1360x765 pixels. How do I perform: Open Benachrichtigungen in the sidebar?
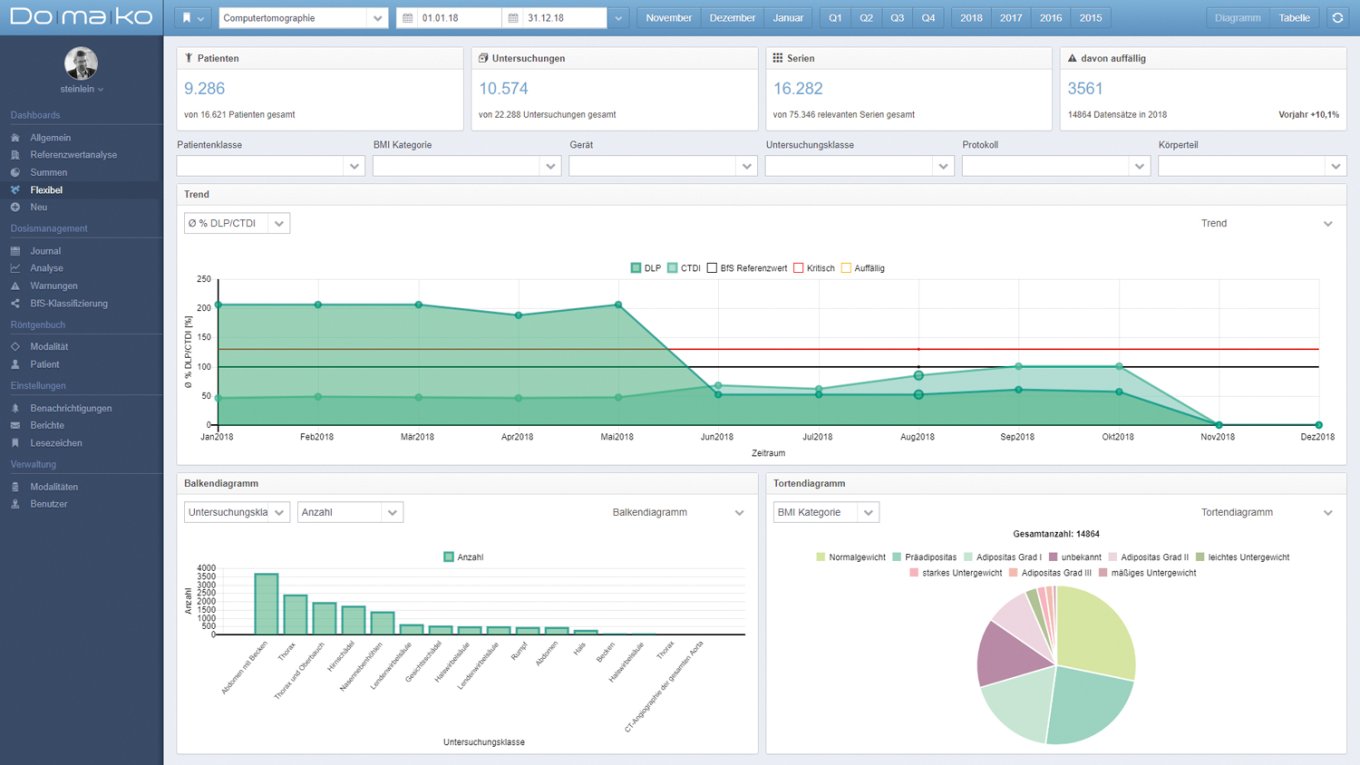click(70, 408)
